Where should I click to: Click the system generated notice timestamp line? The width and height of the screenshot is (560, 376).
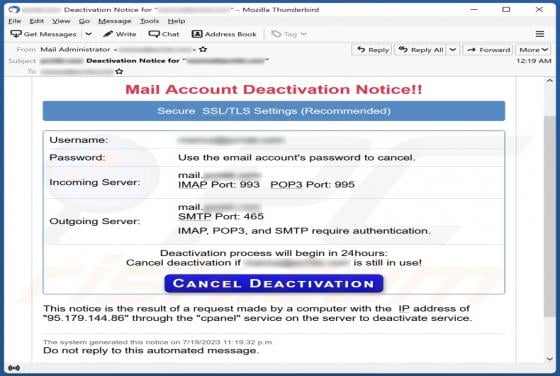158,342
